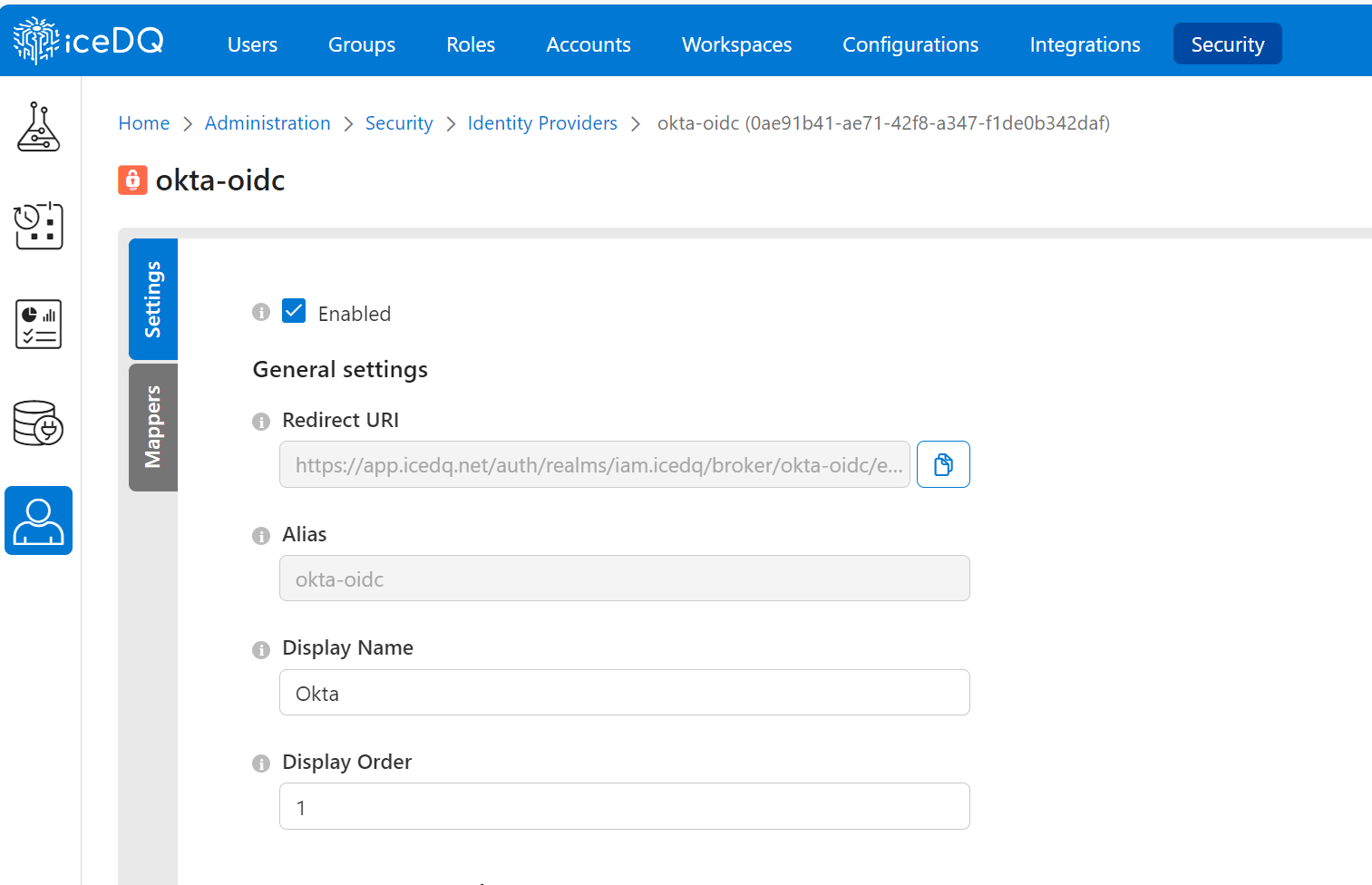Image resolution: width=1372 pixels, height=885 pixels.
Task: Click the iceDQ logo icon
Action: click(x=36, y=41)
